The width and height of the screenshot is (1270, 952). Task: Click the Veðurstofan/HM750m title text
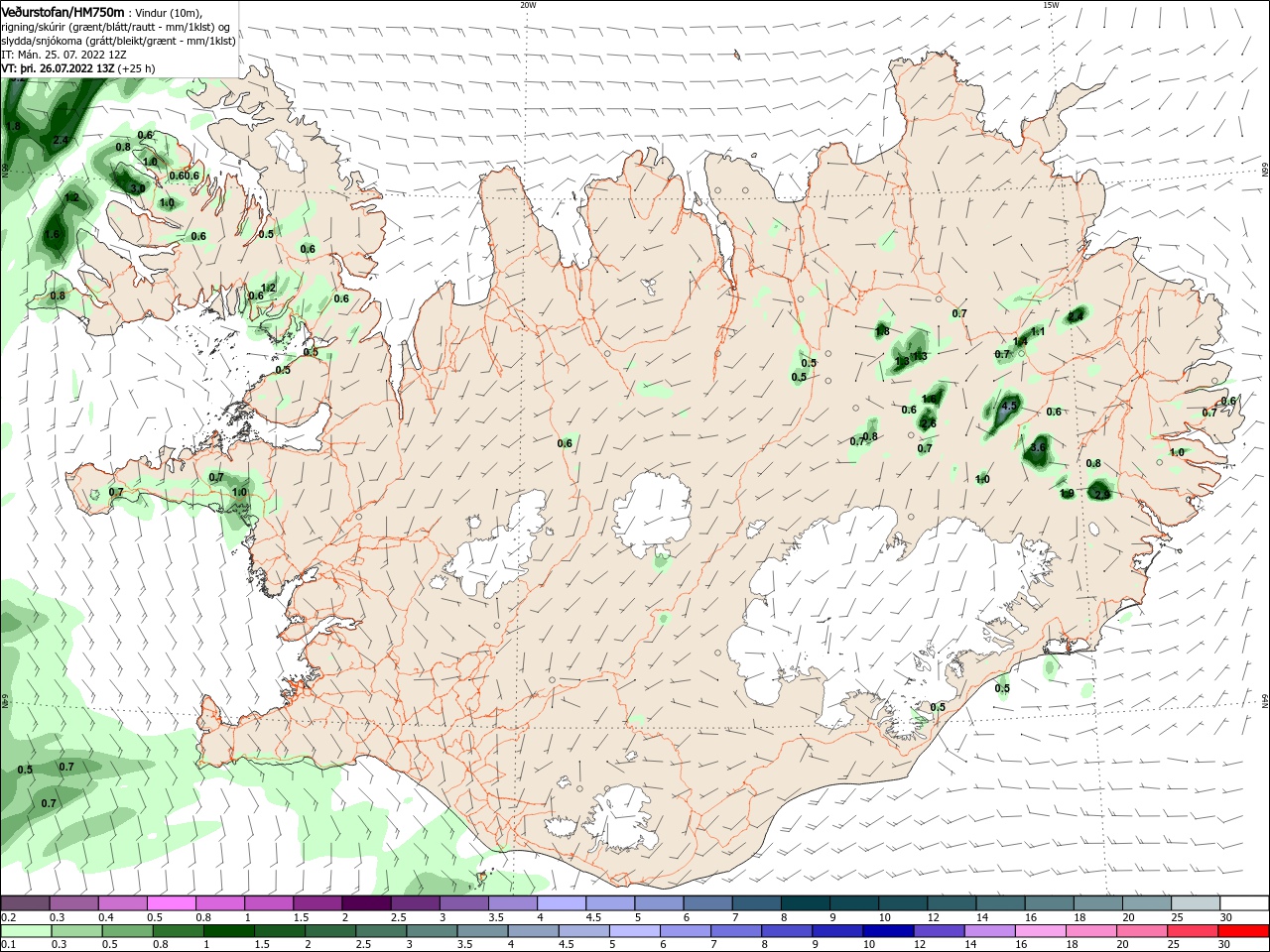[63, 12]
